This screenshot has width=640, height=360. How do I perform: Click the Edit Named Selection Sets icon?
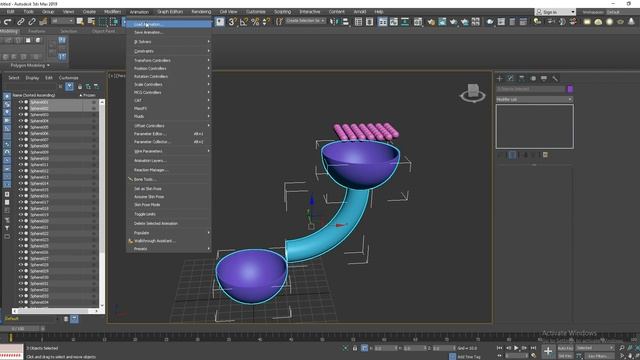(x=279, y=22)
